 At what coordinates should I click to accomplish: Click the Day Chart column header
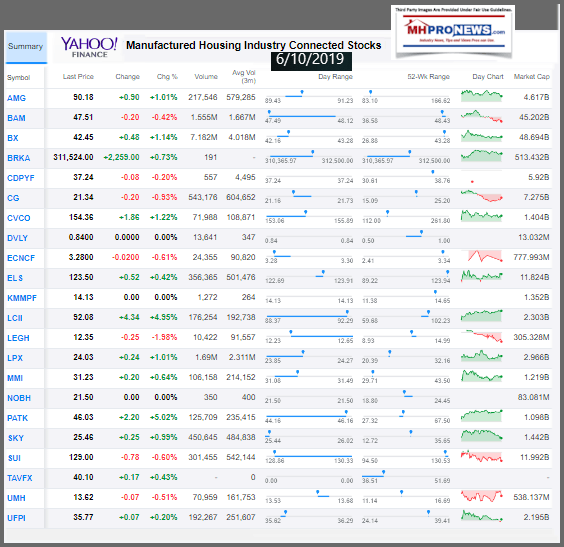pos(488,77)
